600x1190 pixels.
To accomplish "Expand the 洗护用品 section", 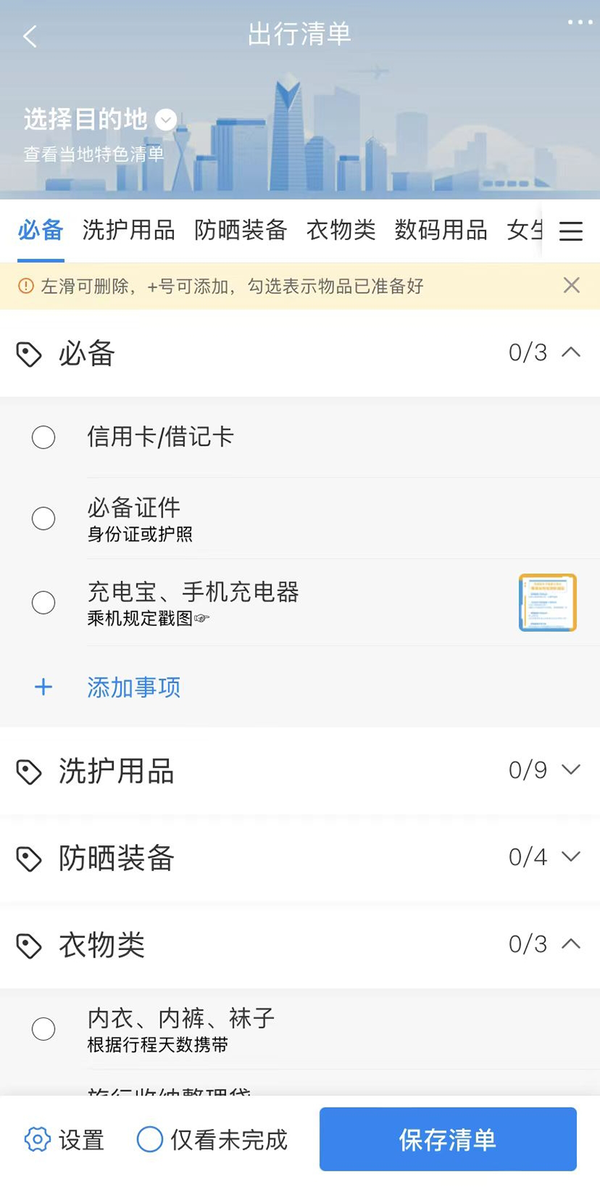I will click(x=571, y=770).
